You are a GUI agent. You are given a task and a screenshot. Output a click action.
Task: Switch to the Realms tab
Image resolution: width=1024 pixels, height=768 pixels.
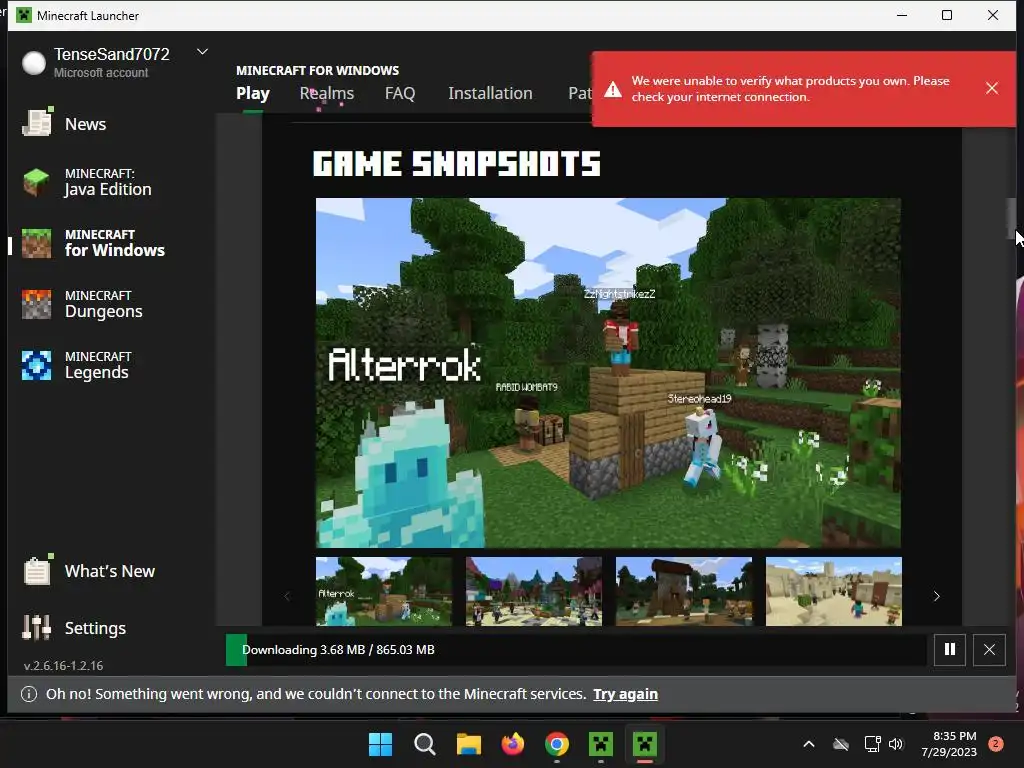[x=327, y=93]
